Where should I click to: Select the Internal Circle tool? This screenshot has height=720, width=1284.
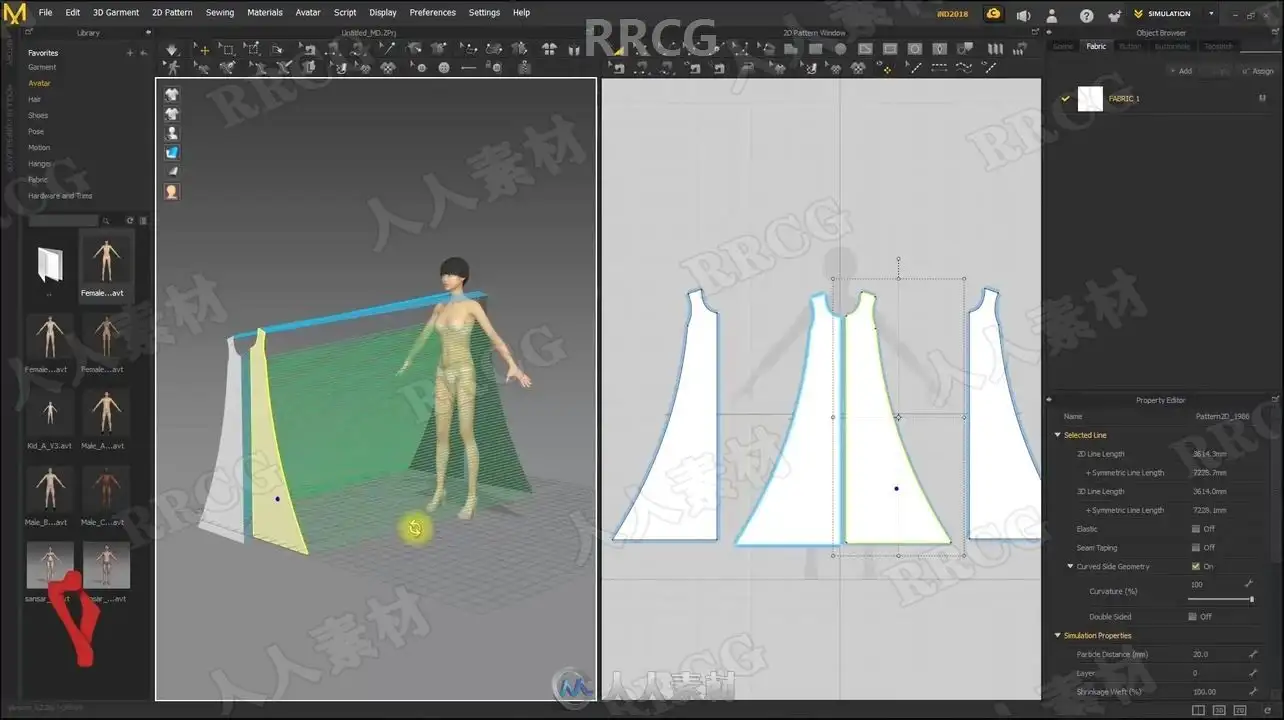tap(914, 49)
